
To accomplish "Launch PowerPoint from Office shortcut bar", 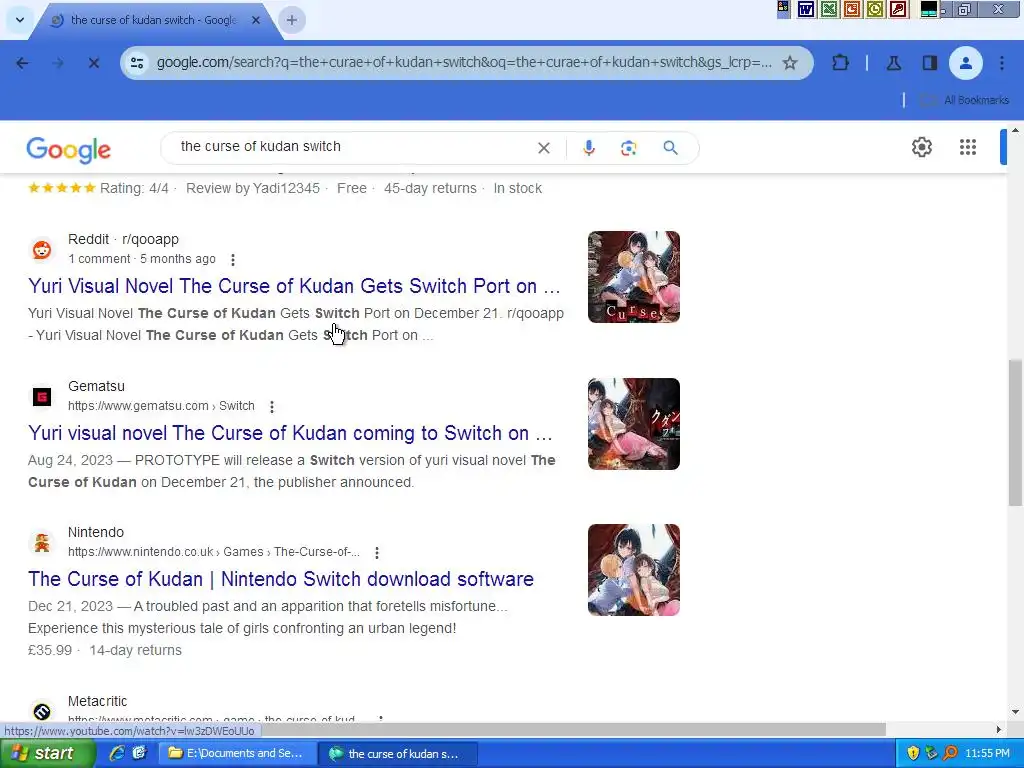I will pos(852,9).
